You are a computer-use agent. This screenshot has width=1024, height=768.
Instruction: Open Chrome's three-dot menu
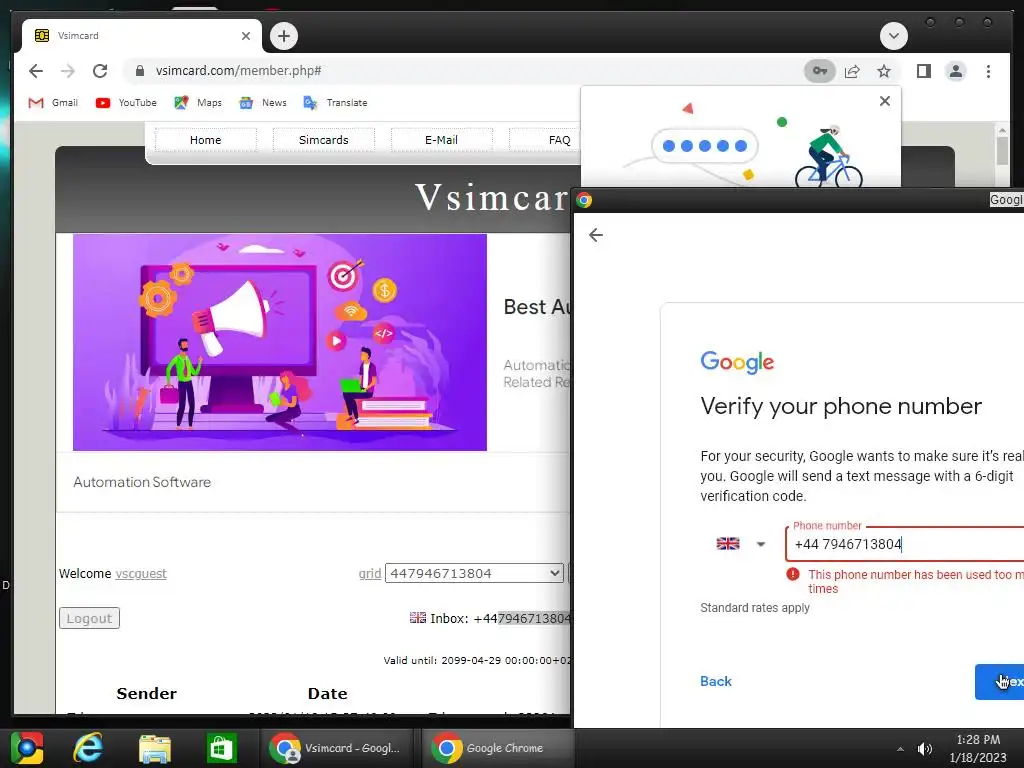pyautogui.click(x=988, y=71)
